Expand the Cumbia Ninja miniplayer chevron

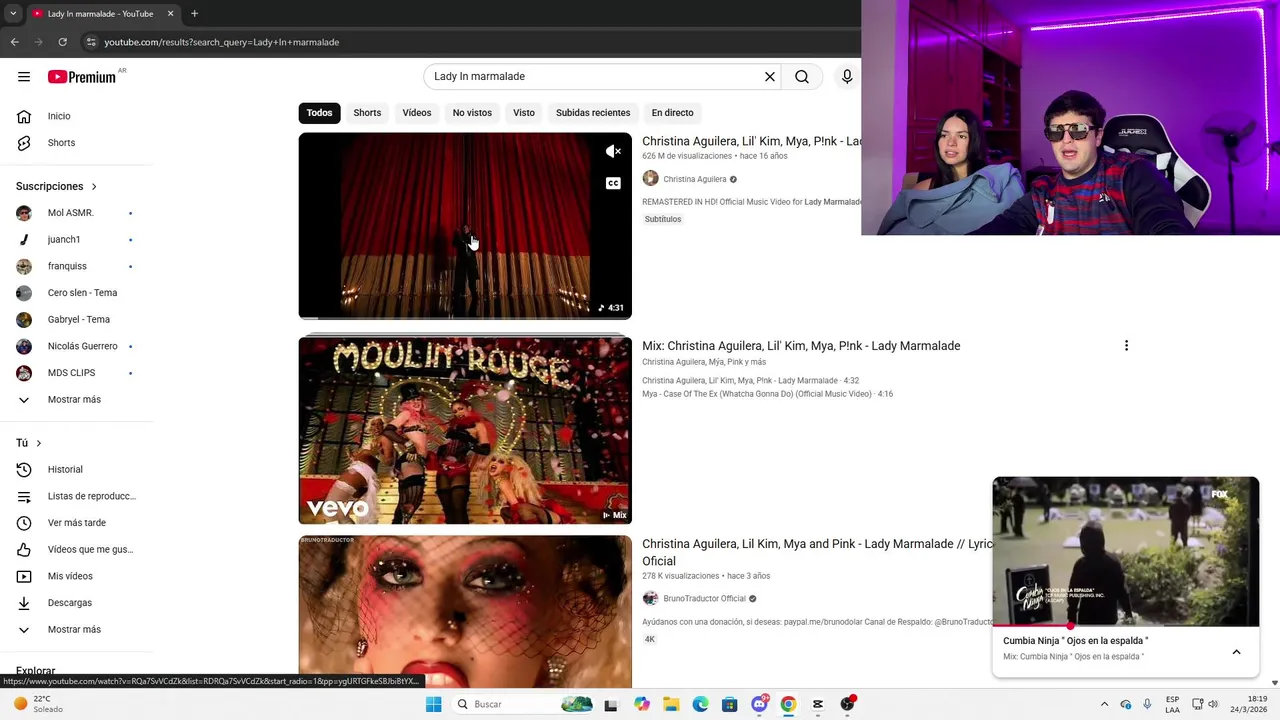pos(1236,652)
